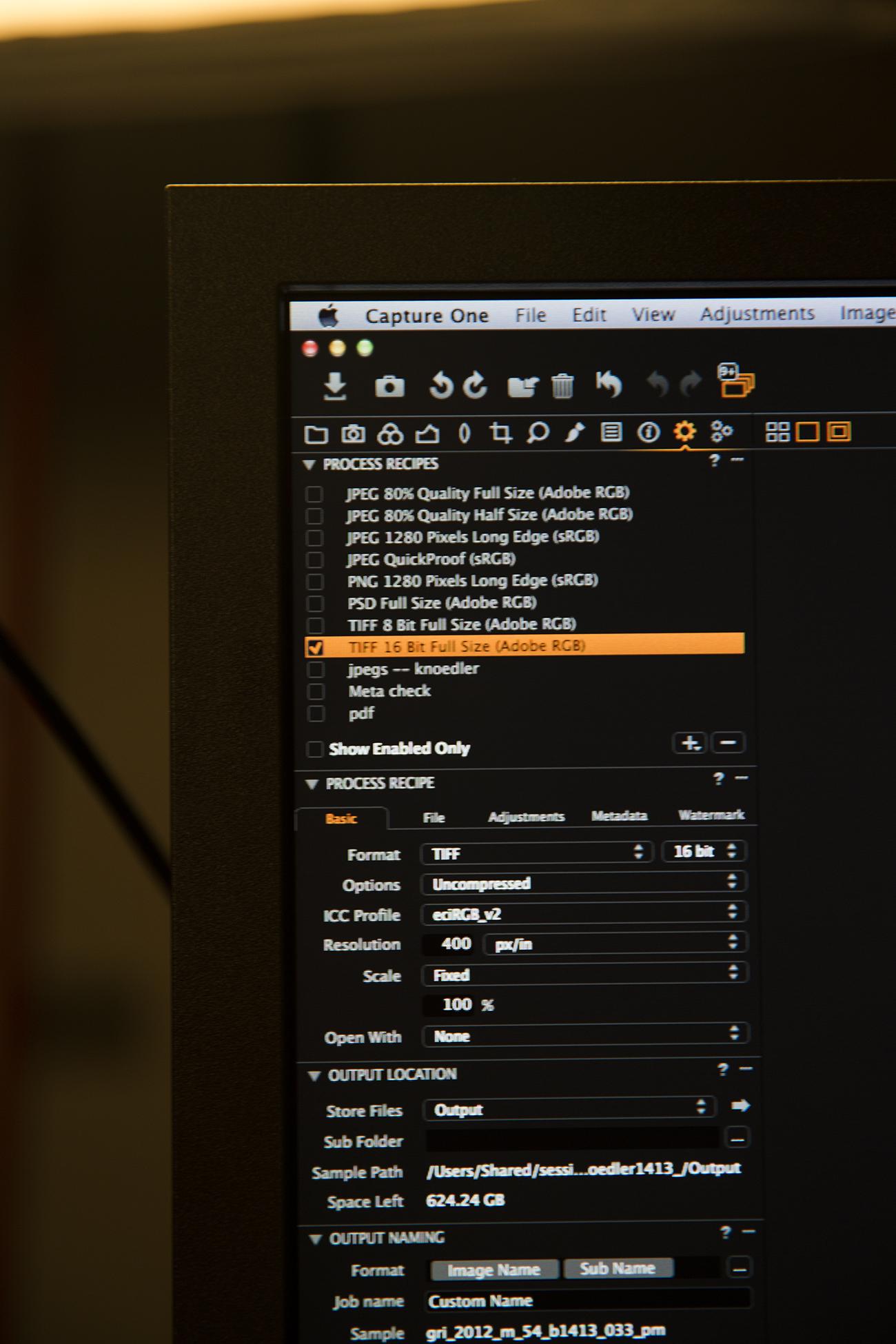Click the Capture camera toolbar icon
This screenshot has width=896, height=1344.
[389, 386]
